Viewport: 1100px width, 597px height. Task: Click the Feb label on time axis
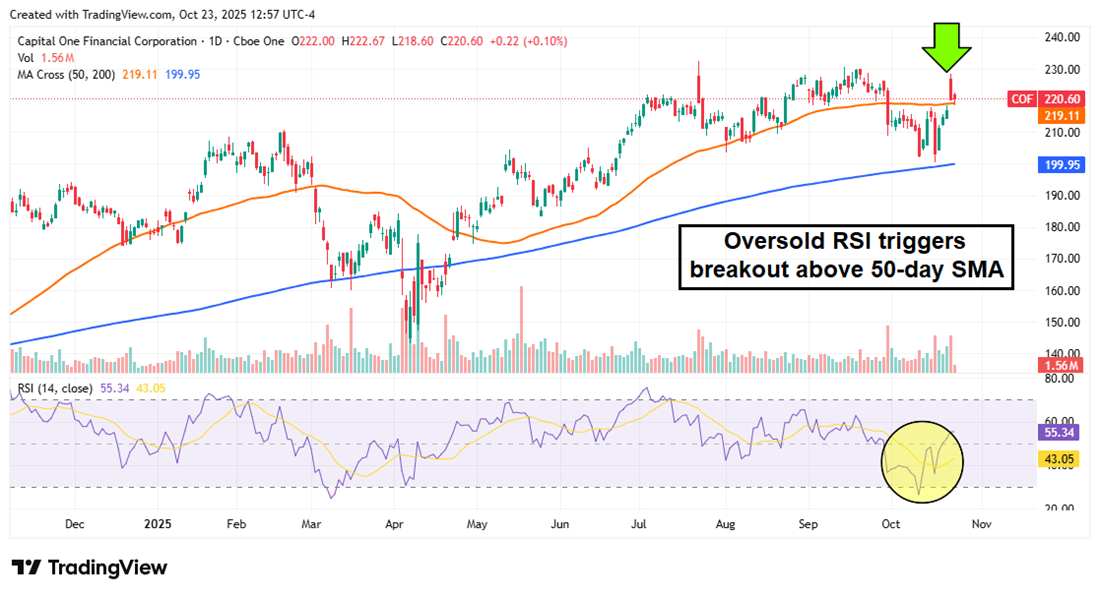[236, 524]
